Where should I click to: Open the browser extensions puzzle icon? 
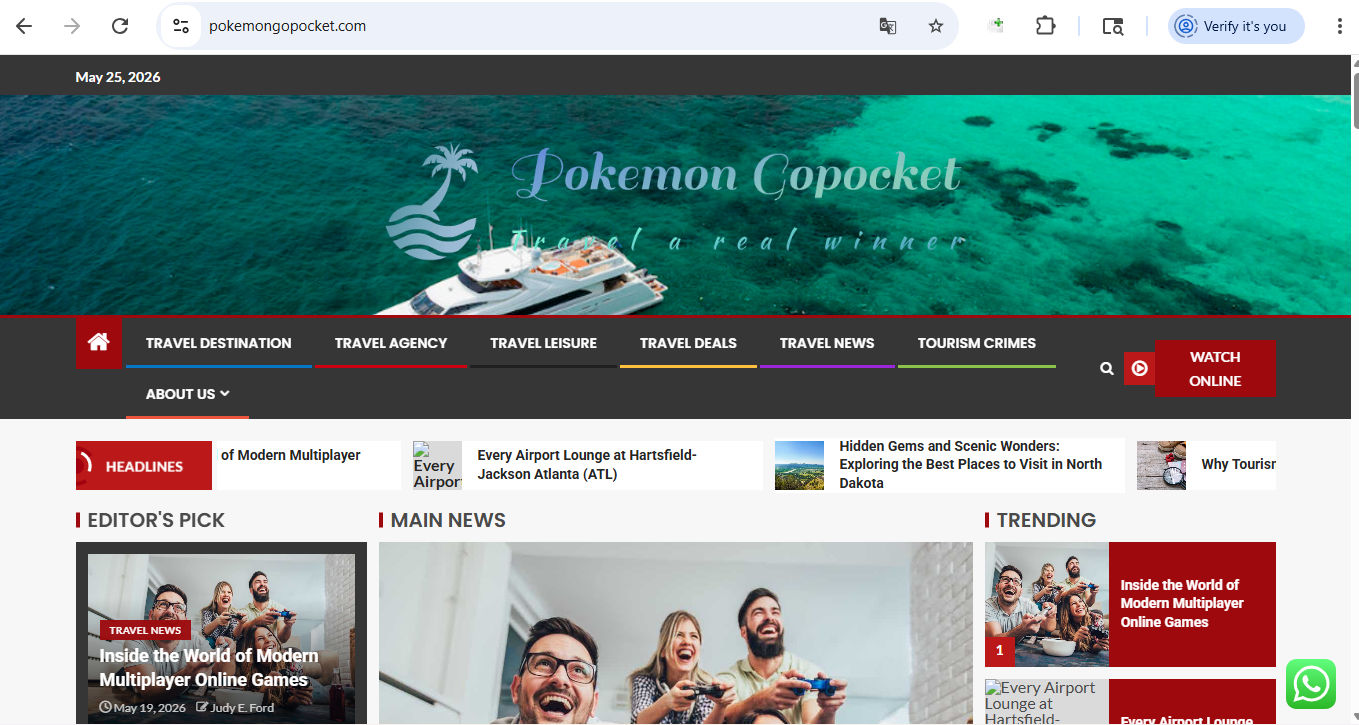click(1045, 26)
